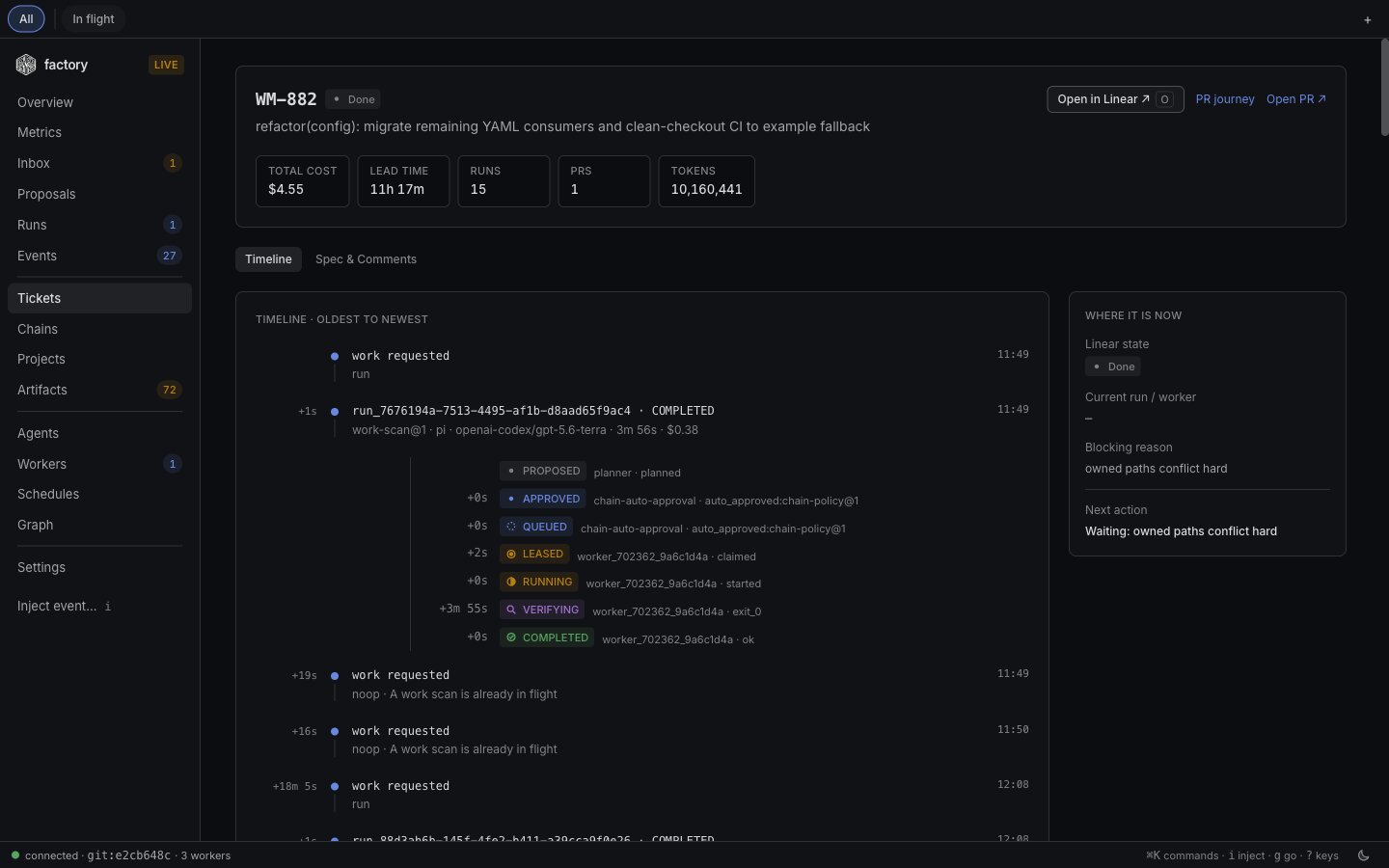
Task: Switch to Spec & Comments tab
Action: point(366,259)
